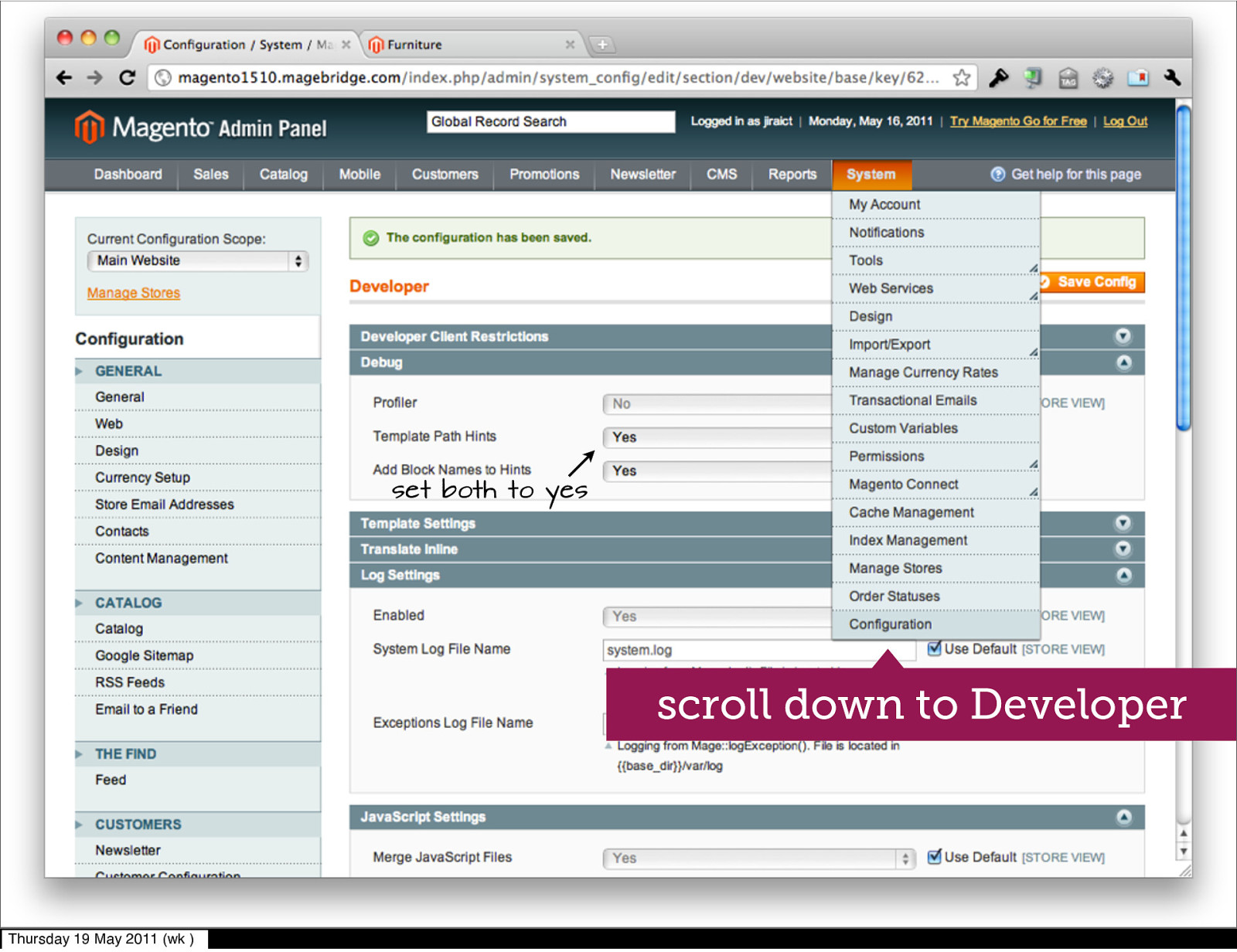The image size is (1237, 952).
Task: Click the scrollbar down arrow
Action: pyautogui.click(x=1183, y=852)
